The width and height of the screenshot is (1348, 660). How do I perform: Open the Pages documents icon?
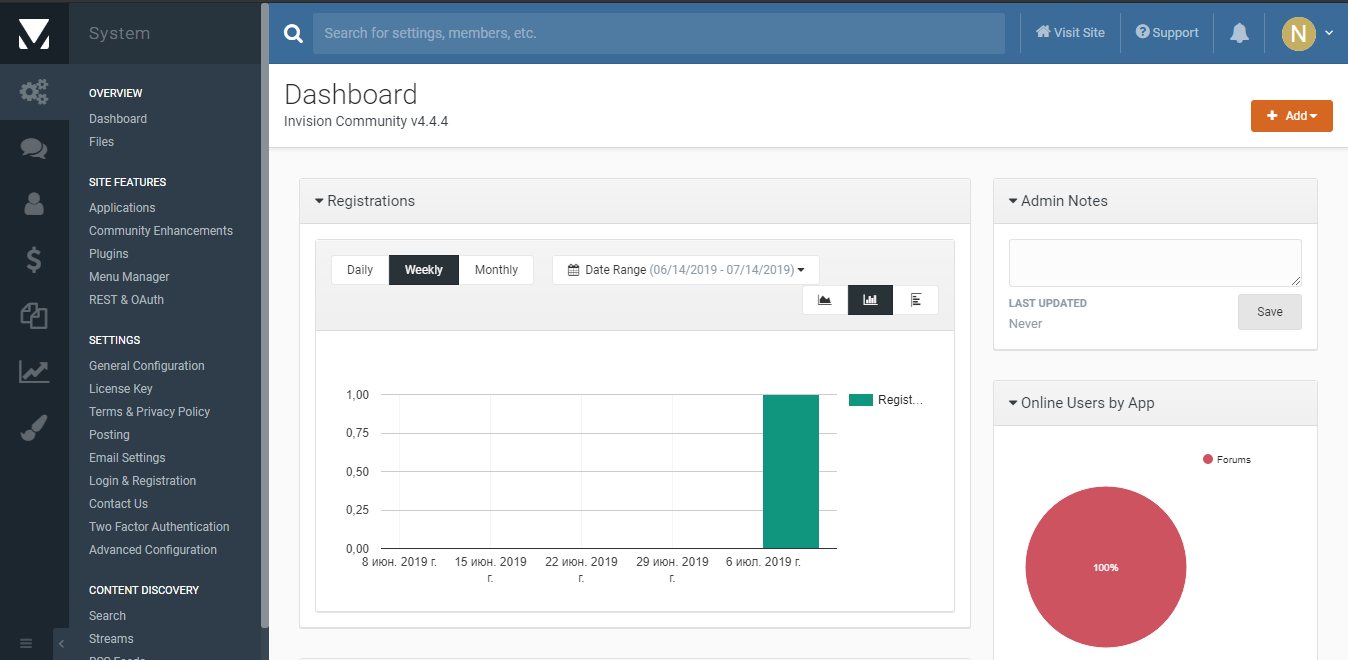(34, 316)
